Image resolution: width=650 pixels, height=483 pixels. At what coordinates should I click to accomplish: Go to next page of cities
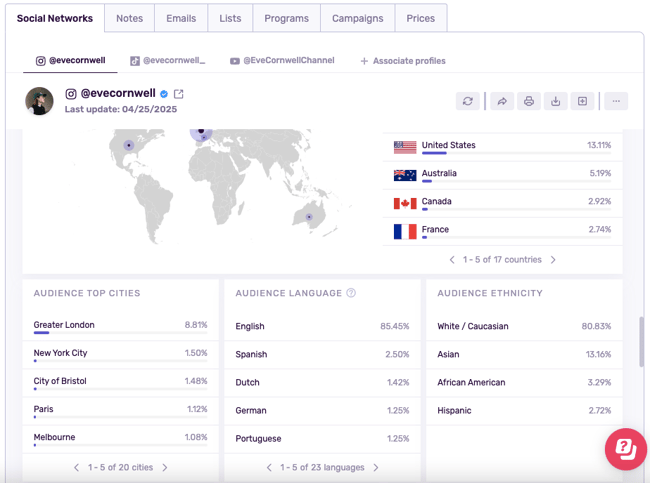(165, 467)
